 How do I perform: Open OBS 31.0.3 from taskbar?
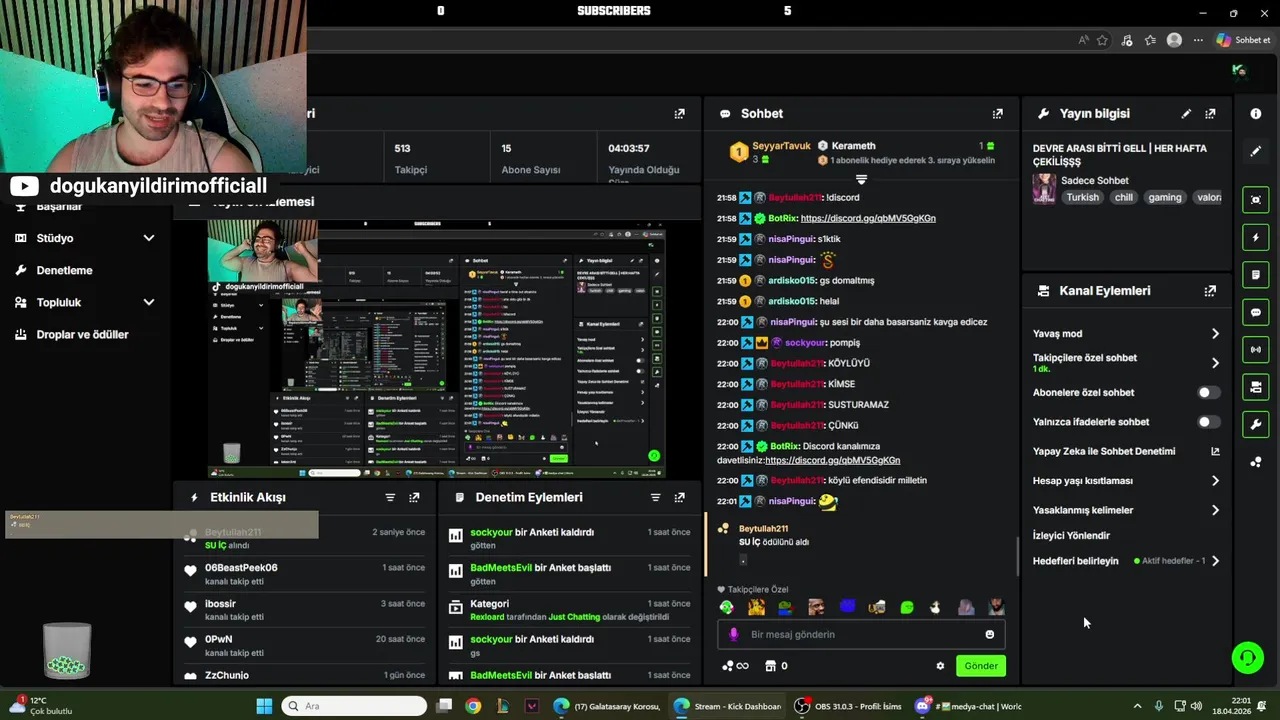pos(849,706)
